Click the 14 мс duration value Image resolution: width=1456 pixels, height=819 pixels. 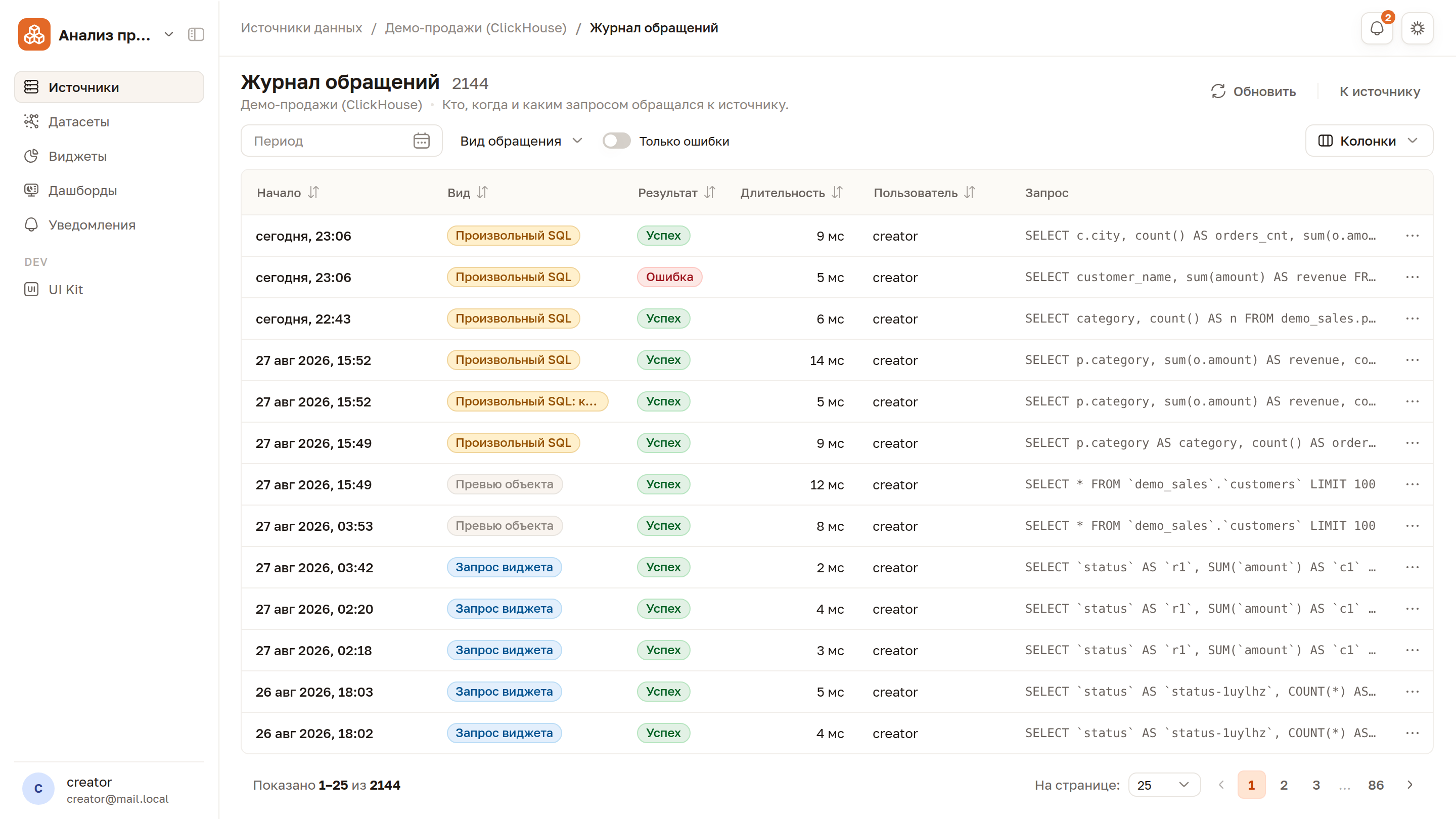tap(827, 360)
